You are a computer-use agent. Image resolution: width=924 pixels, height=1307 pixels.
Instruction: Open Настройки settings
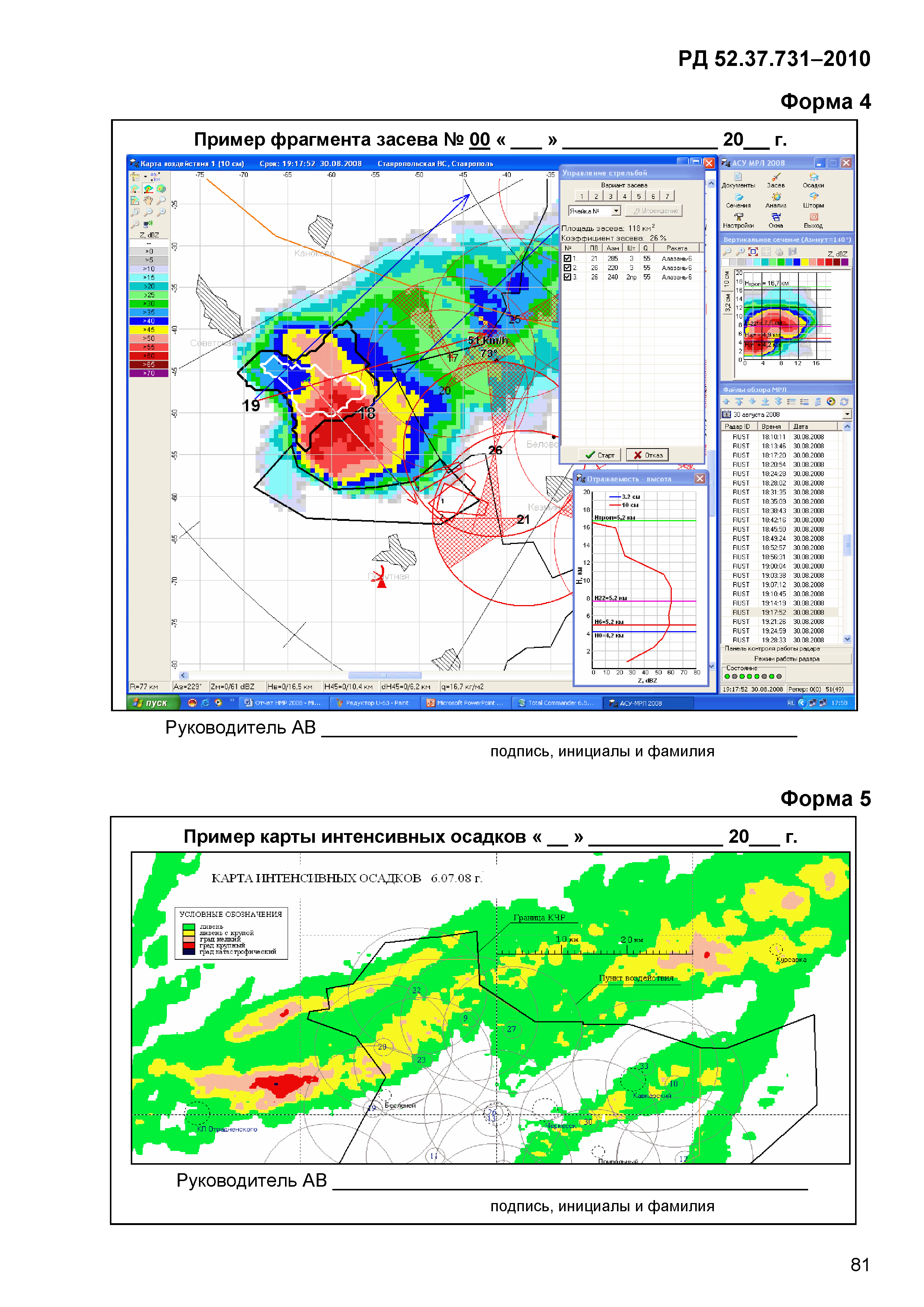point(738,221)
